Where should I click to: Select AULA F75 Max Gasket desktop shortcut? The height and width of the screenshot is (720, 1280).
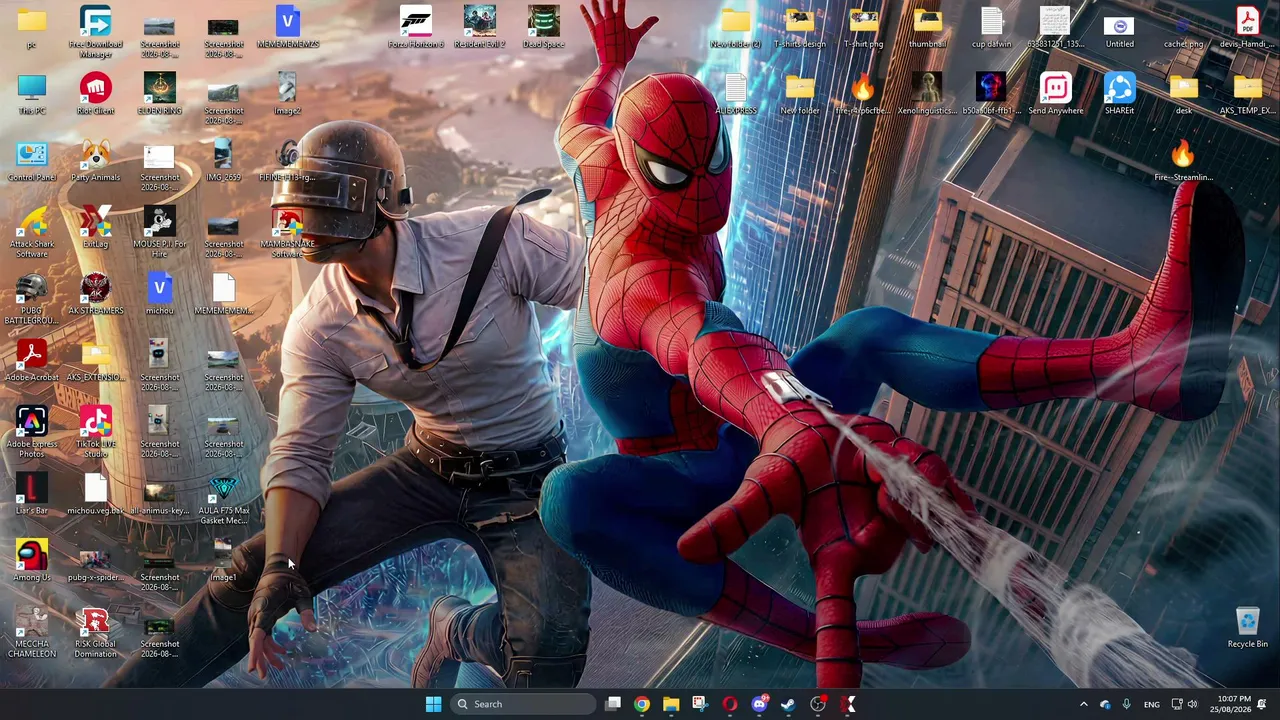click(x=223, y=500)
